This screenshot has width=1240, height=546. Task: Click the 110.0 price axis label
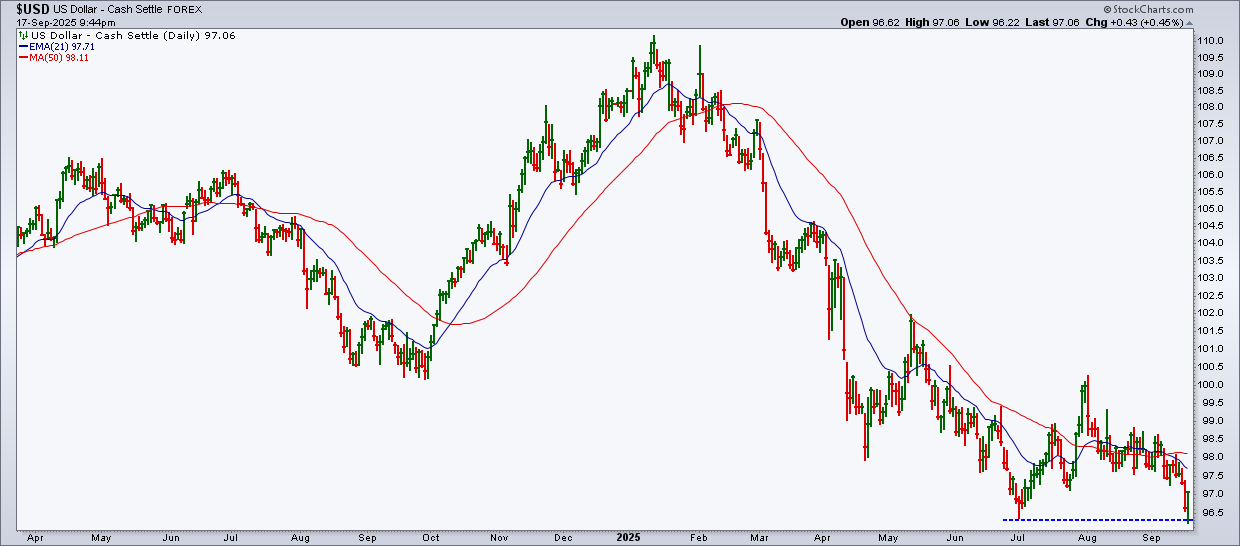tap(1213, 40)
